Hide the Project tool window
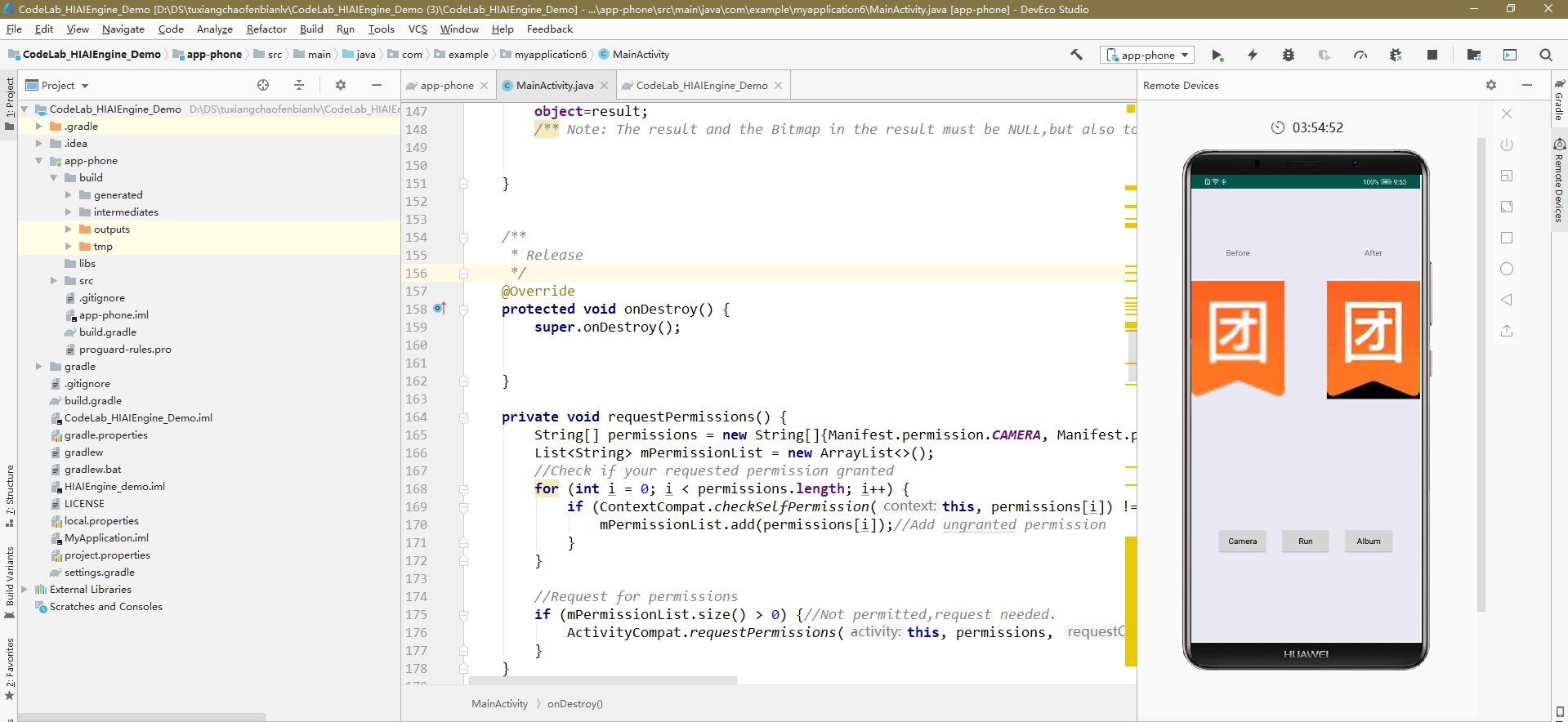This screenshot has height=722, width=1568. pos(377,85)
